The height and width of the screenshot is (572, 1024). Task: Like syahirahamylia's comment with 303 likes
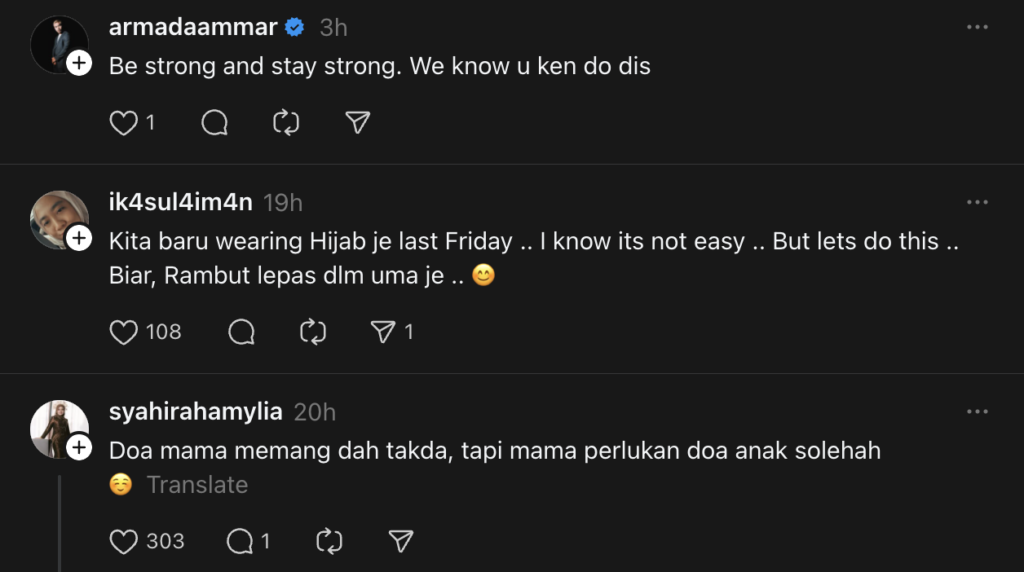(123, 542)
